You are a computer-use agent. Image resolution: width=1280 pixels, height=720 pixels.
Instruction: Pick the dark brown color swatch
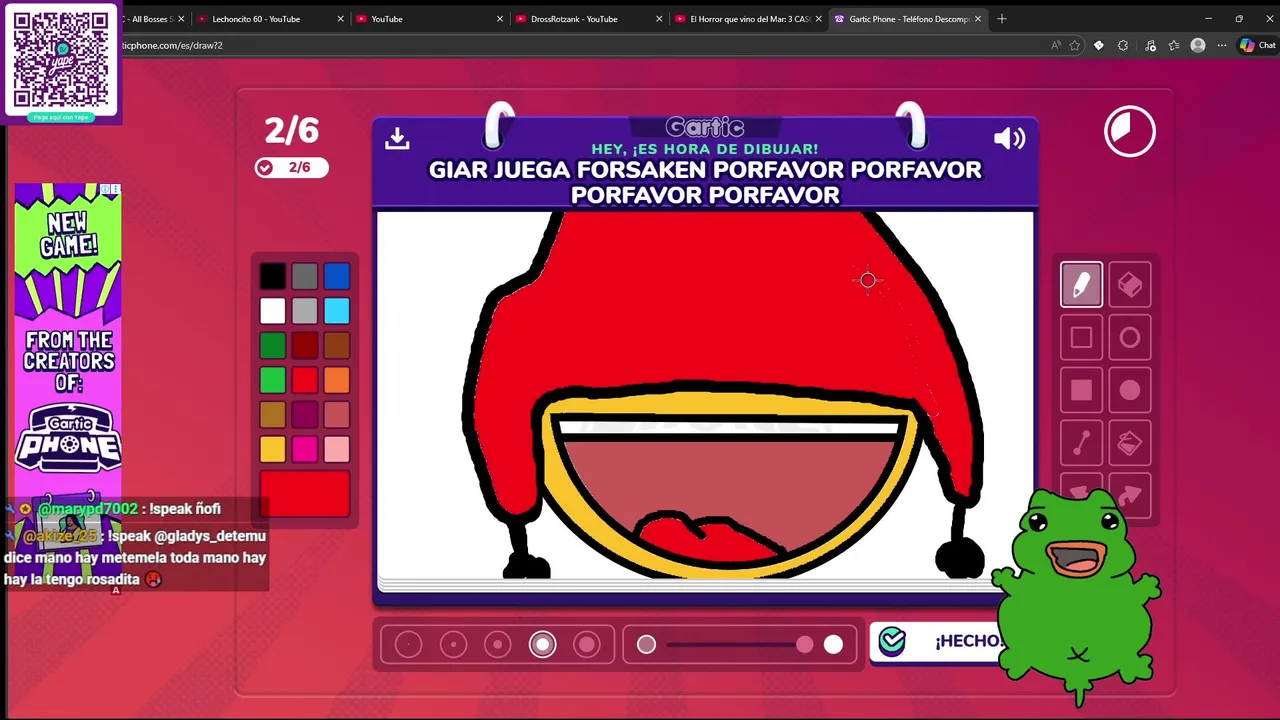[x=337, y=346]
